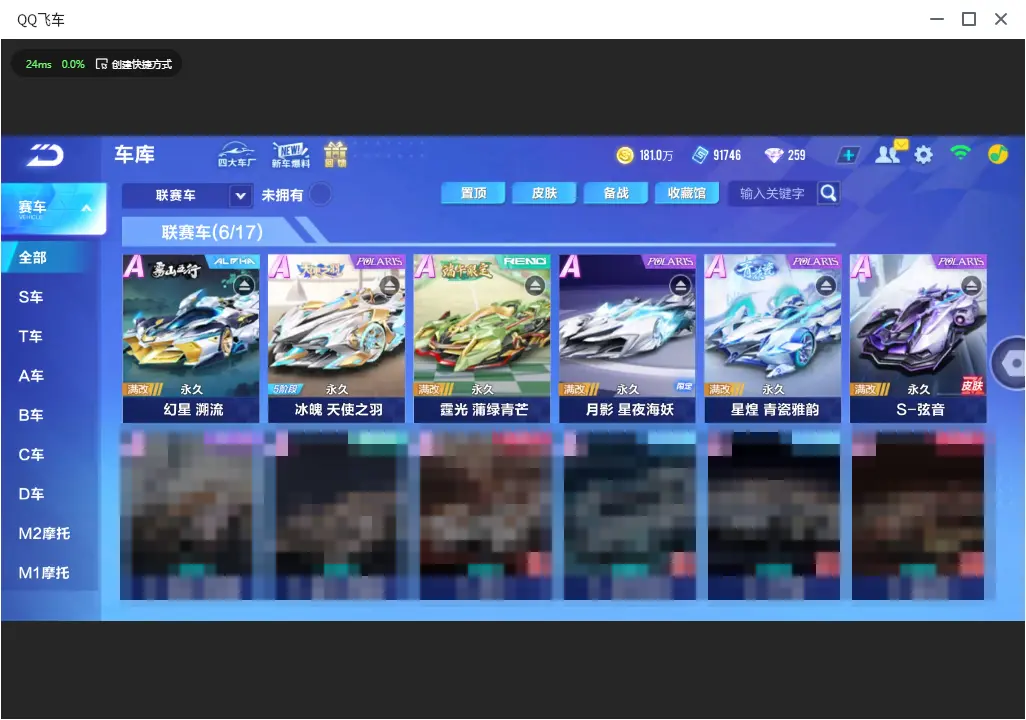Open the 四大车厂 car factory icon

[236, 154]
